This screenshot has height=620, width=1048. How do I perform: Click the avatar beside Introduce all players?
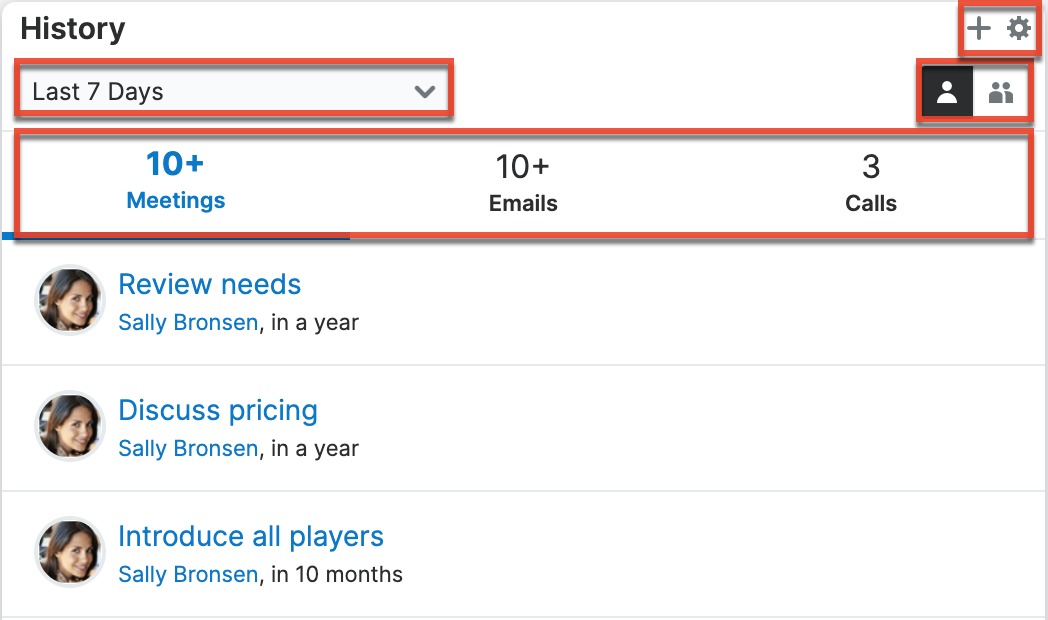coord(69,552)
